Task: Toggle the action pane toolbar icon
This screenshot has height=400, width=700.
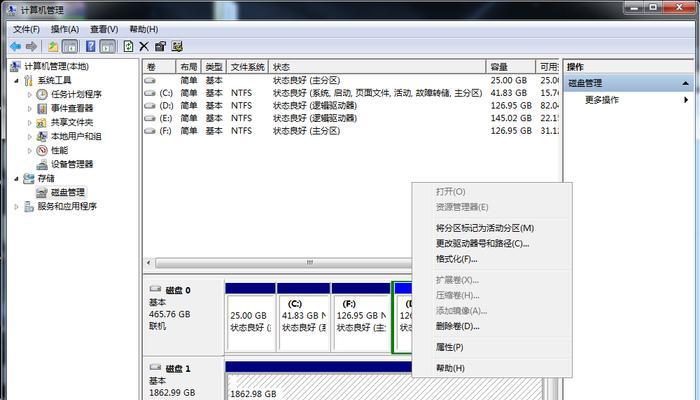Action: (108, 46)
